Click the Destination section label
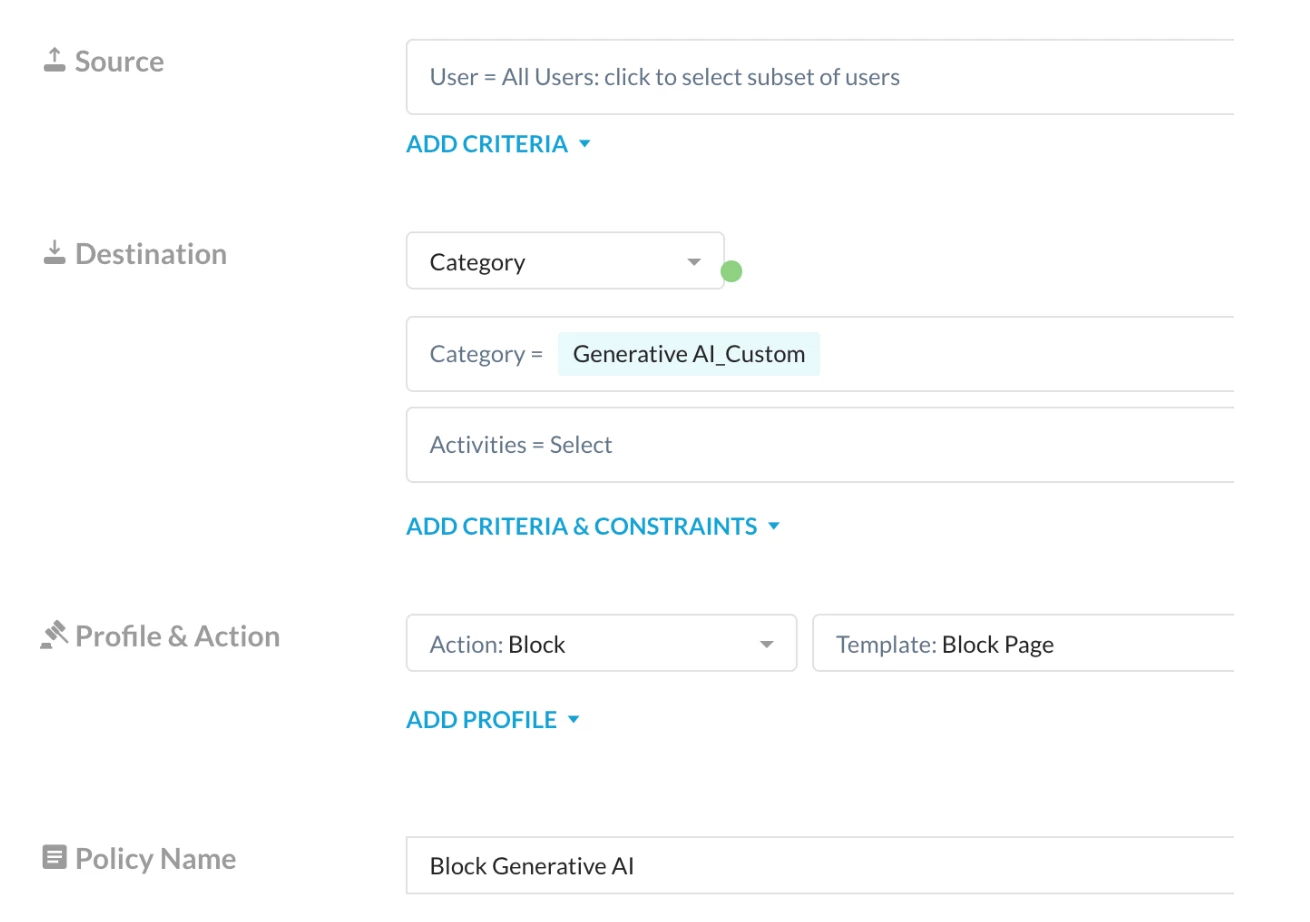1310x922 pixels. coord(151,254)
